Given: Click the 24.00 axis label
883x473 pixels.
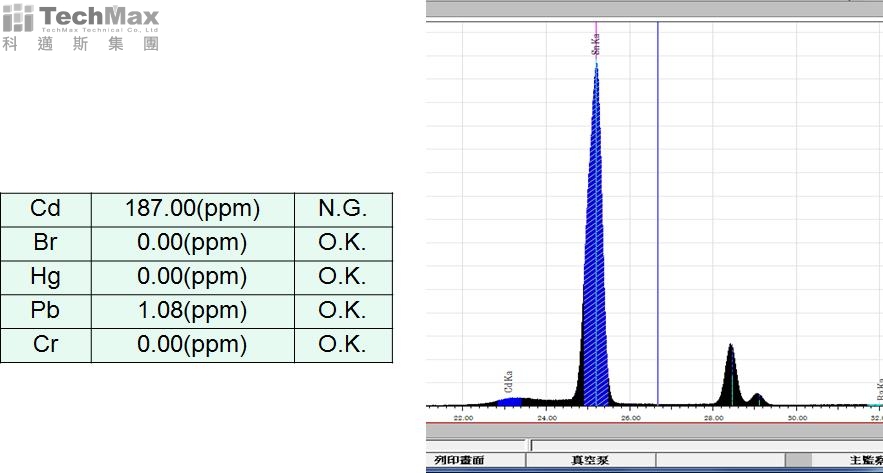Looking at the screenshot, I should click(x=547, y=418).
